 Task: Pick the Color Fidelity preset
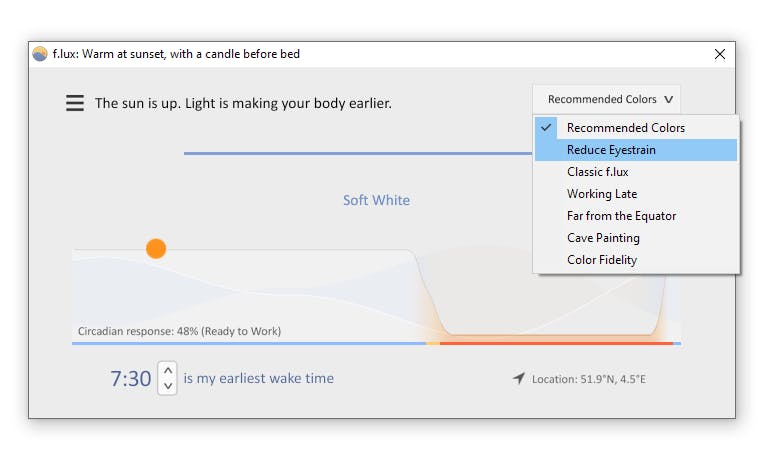pyautogui.click(x=602, y=260)
